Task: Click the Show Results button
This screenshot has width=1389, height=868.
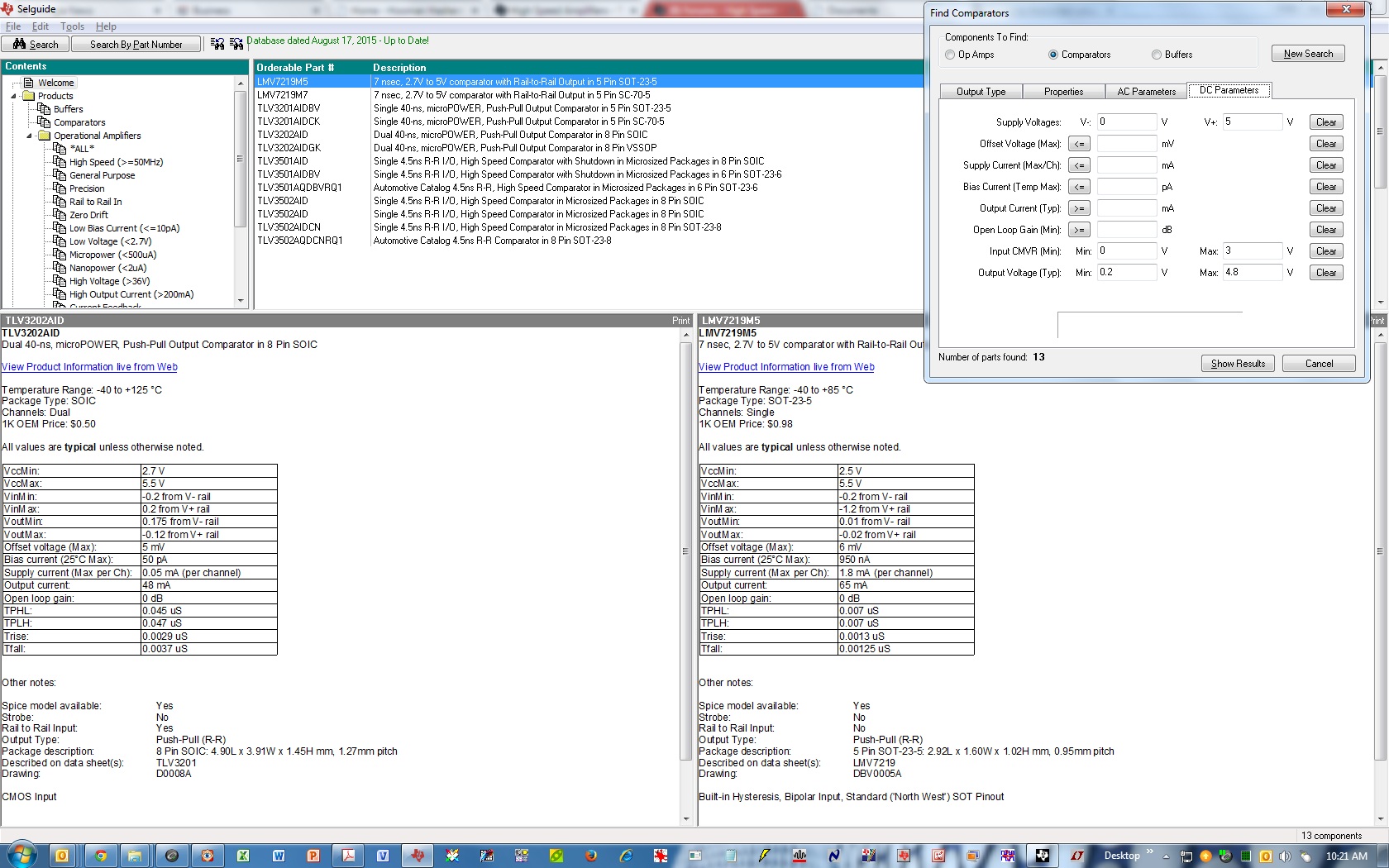Action: tap(1238, 364)
